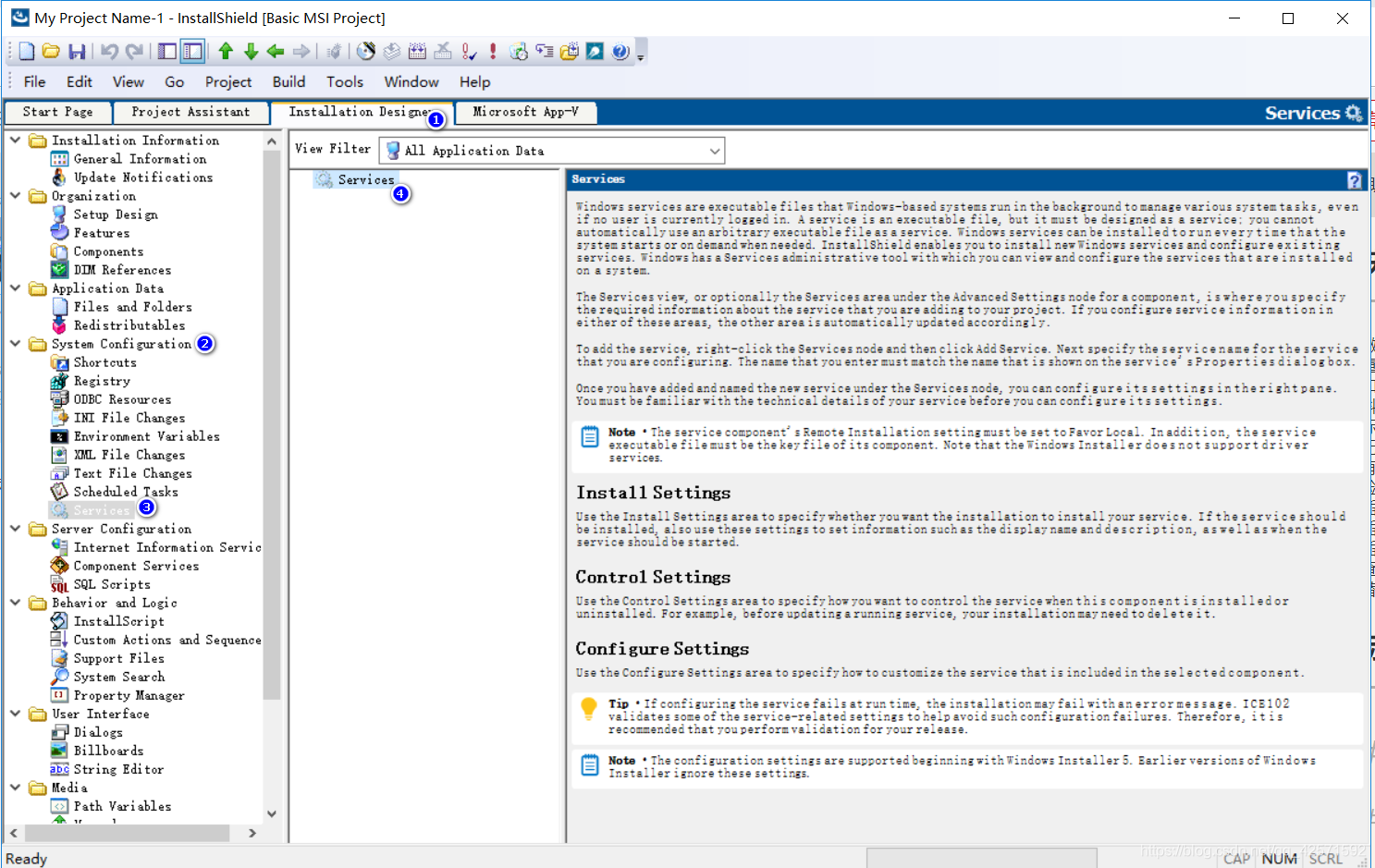This screenshot has width=1375, height=868.
Task: Toggle the view list panel toolbar icon
Action: [x=167, y=52]
